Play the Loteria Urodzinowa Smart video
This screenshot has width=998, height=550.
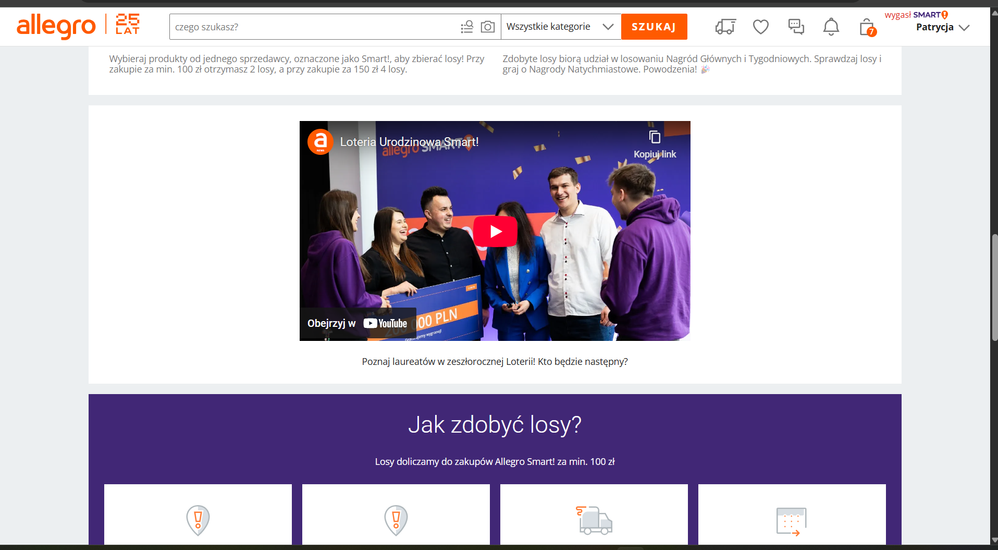click(x=495, y=231)
